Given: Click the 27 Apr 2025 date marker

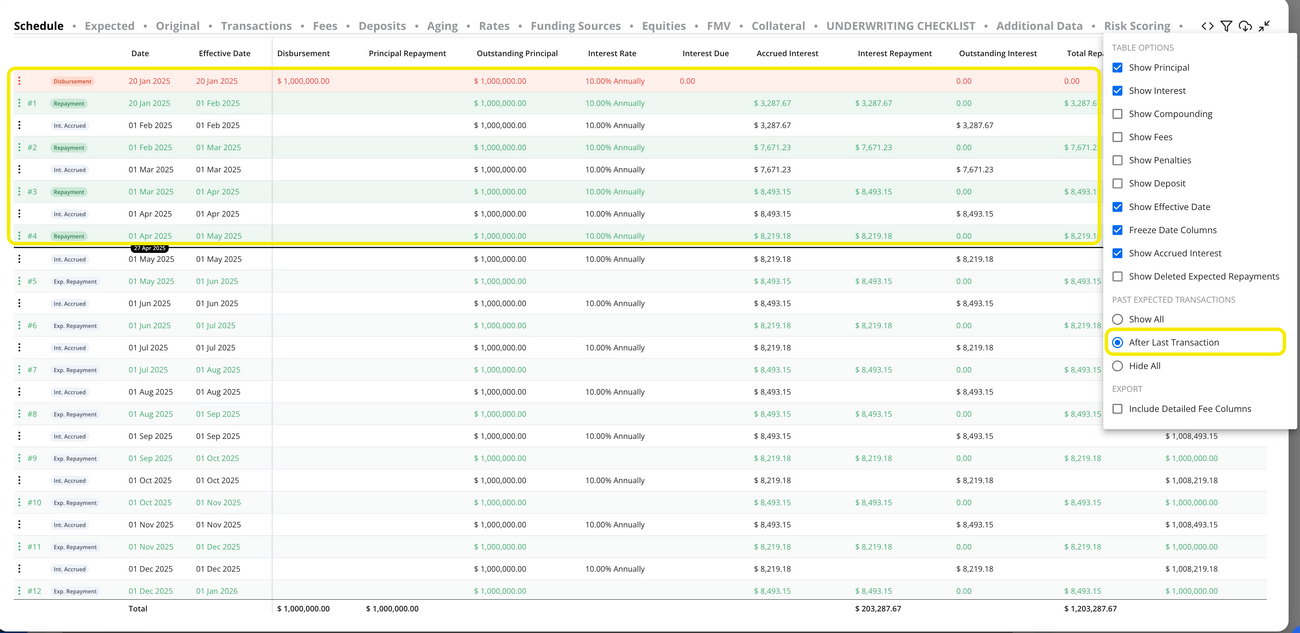Looking at the screenshot, I should point(150,247).
